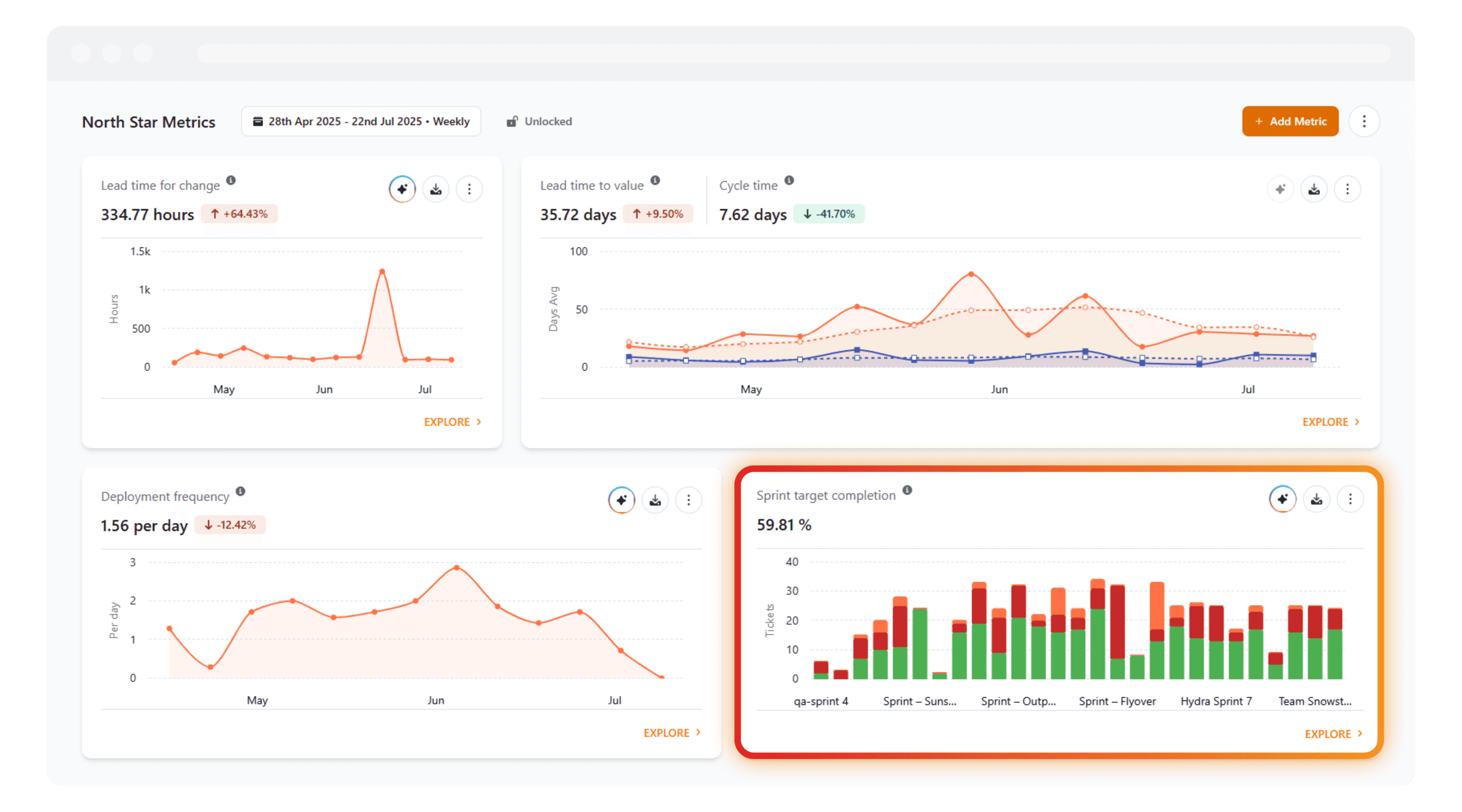Open three-dot menu on Lead time for change

click(469, 189)
